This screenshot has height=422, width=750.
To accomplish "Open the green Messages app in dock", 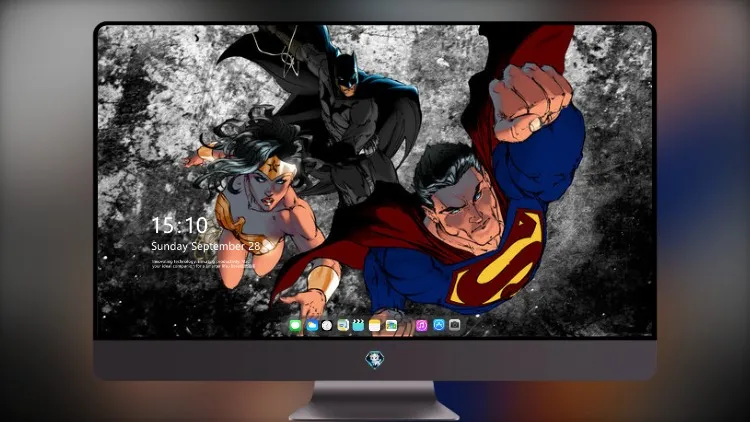I will [296, 325].
